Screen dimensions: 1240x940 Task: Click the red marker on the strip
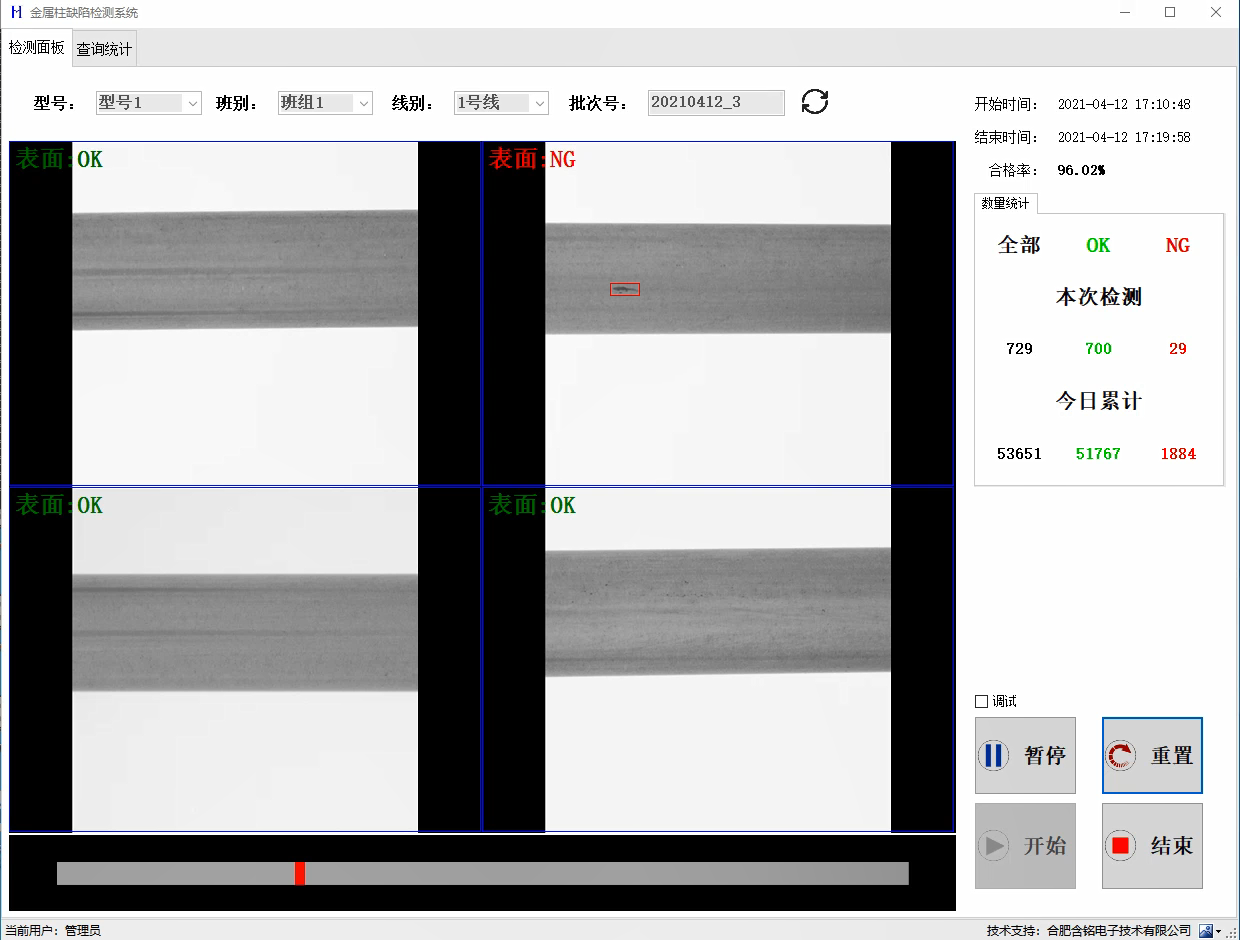pyautogui.click(x=299, y=873)
